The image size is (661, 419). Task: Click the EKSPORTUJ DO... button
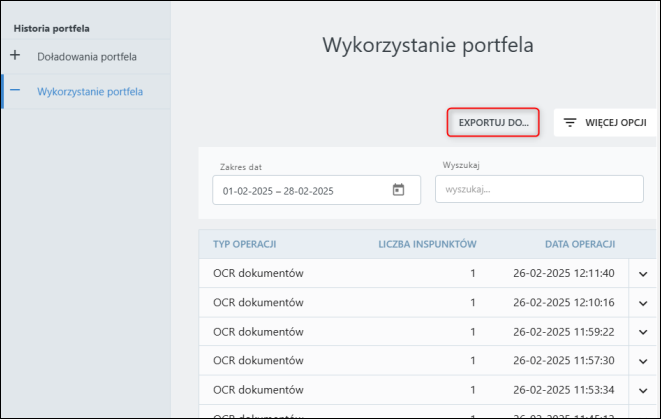tap(493, 123)
